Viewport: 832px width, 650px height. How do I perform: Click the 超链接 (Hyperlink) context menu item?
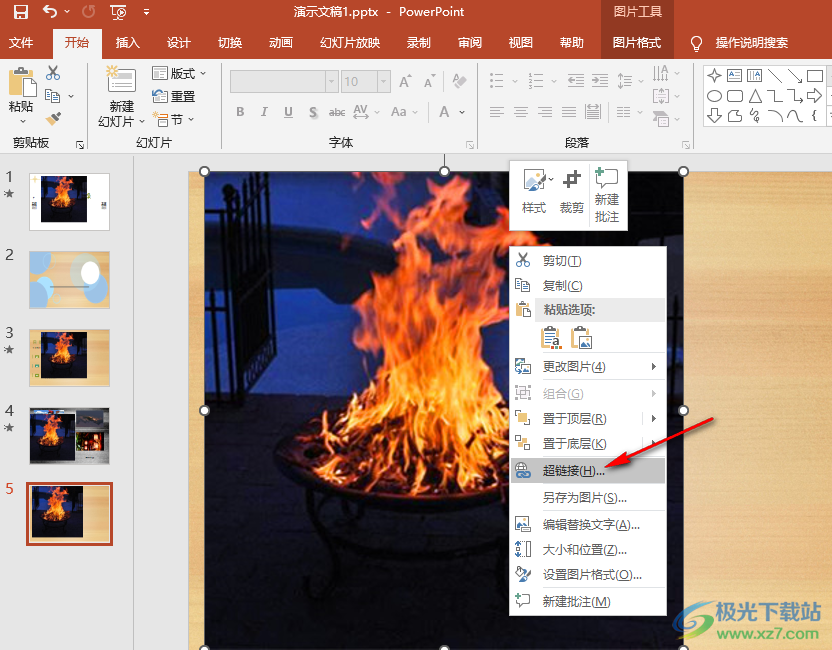[x=573, y=471]
